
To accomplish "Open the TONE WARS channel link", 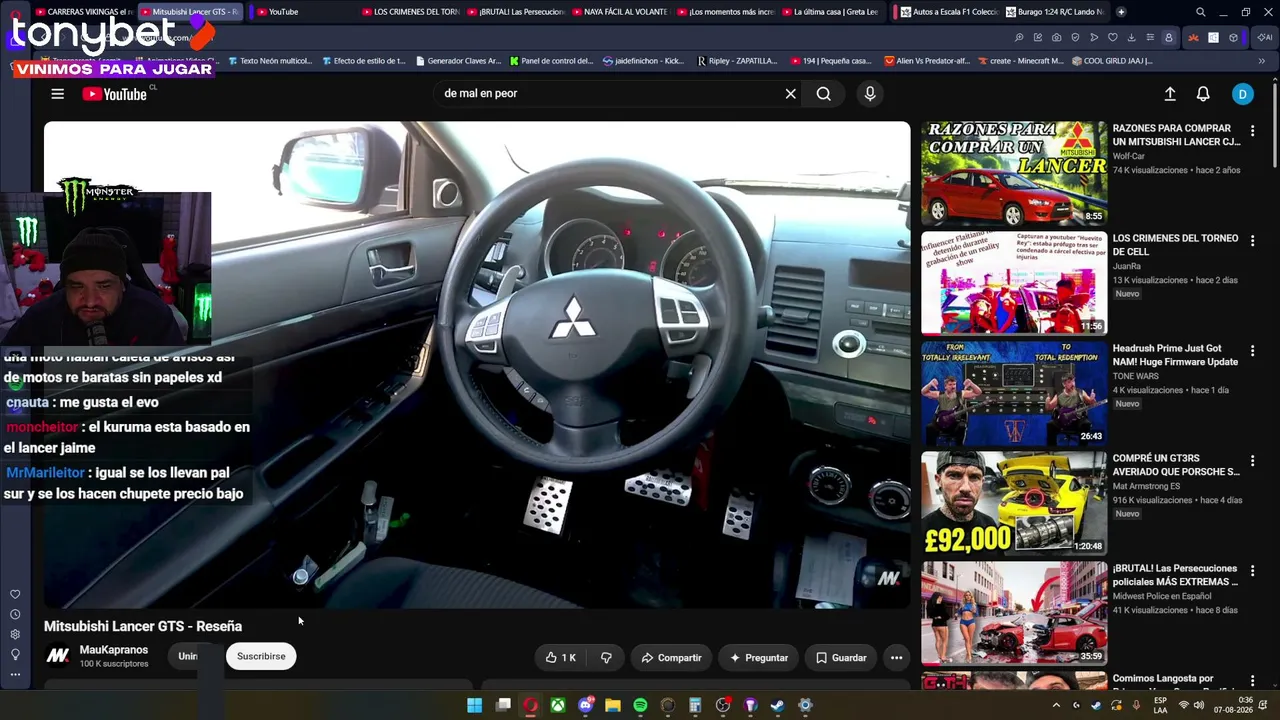I will pos(1136,376).
